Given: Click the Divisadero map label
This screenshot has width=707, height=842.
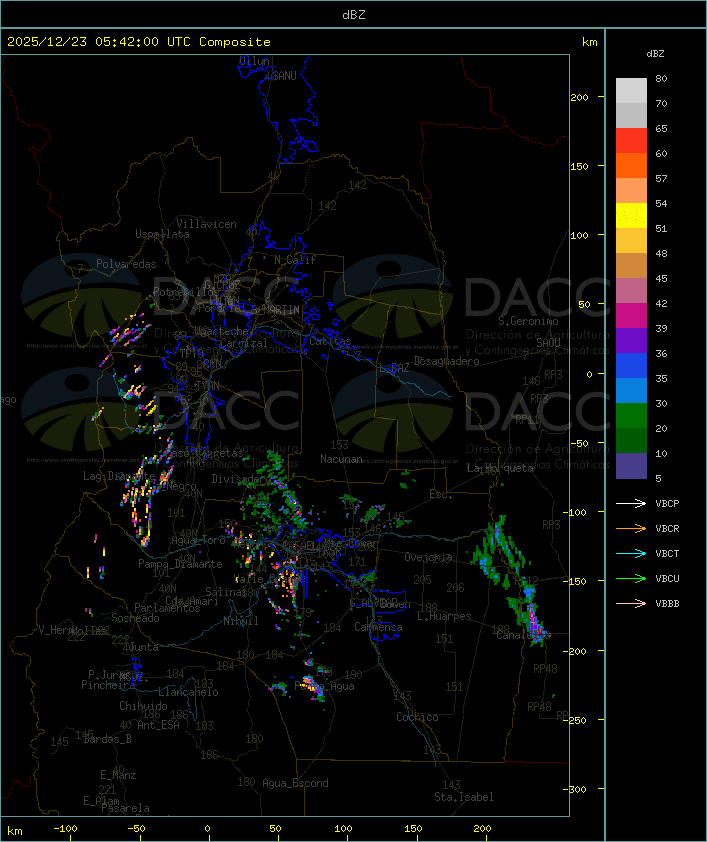Looking at the screenshot, I should 242,478.
